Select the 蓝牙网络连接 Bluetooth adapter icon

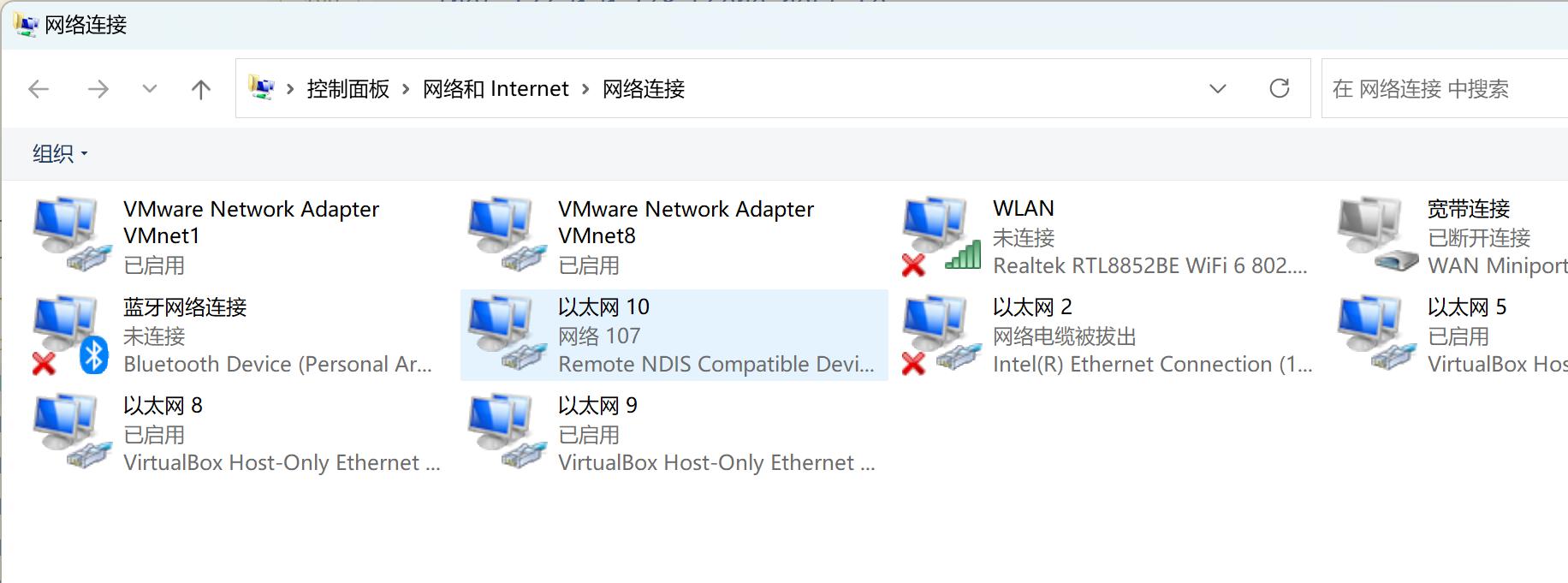[x=71, y=335]
